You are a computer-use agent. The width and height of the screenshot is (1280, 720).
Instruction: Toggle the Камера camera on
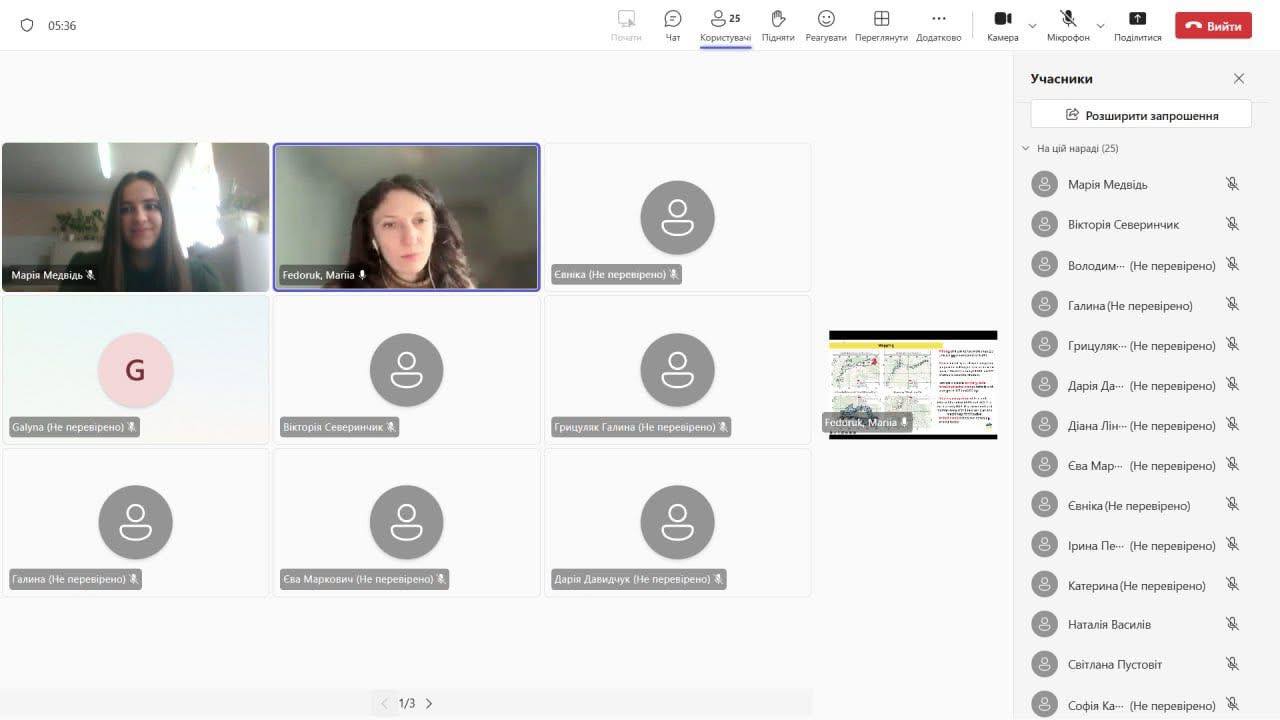[1002, 19]
